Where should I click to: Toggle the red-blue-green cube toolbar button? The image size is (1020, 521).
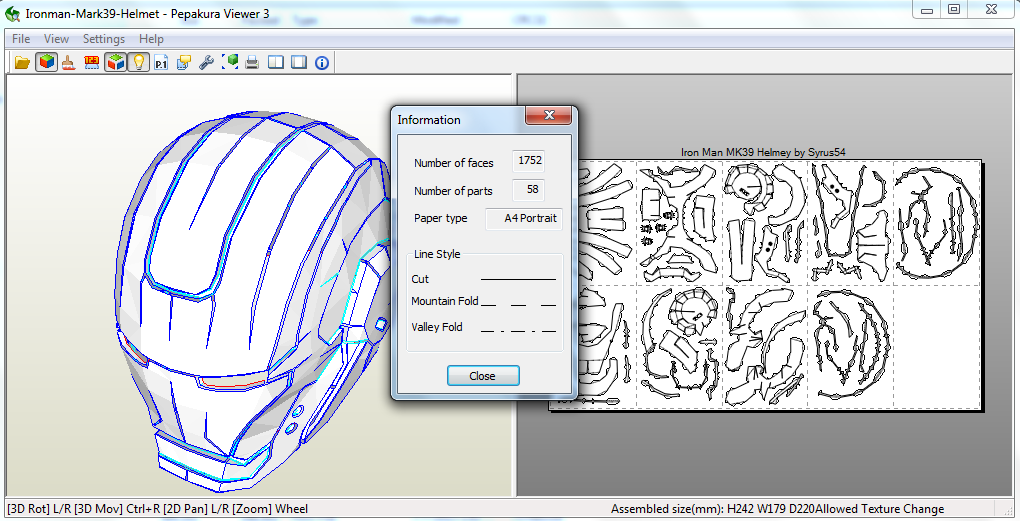click(115, 62)
